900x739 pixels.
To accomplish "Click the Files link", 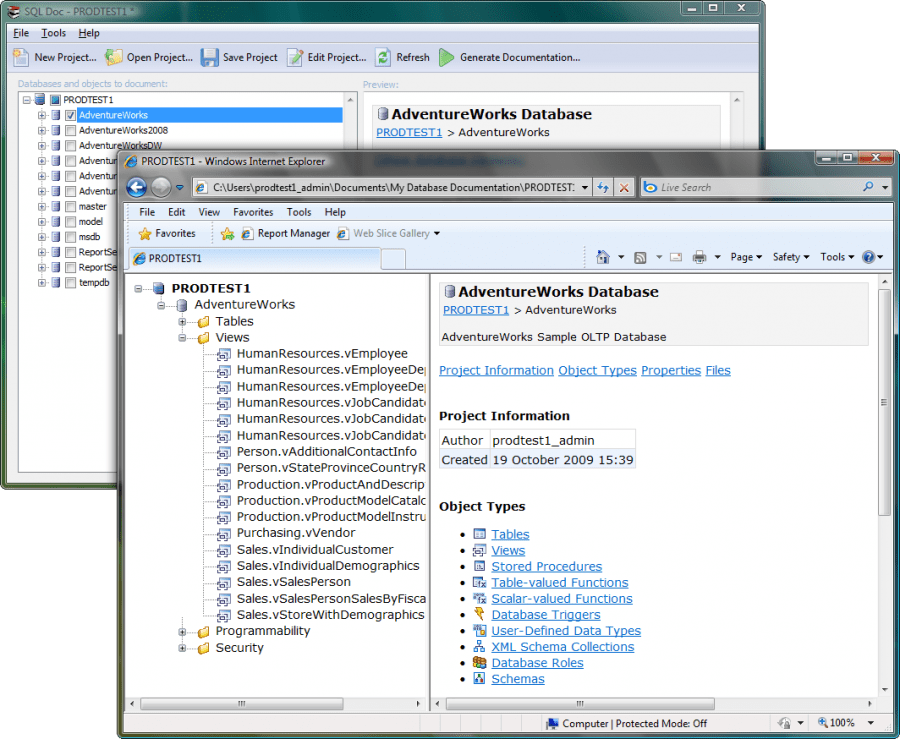I will click(718, 371).
